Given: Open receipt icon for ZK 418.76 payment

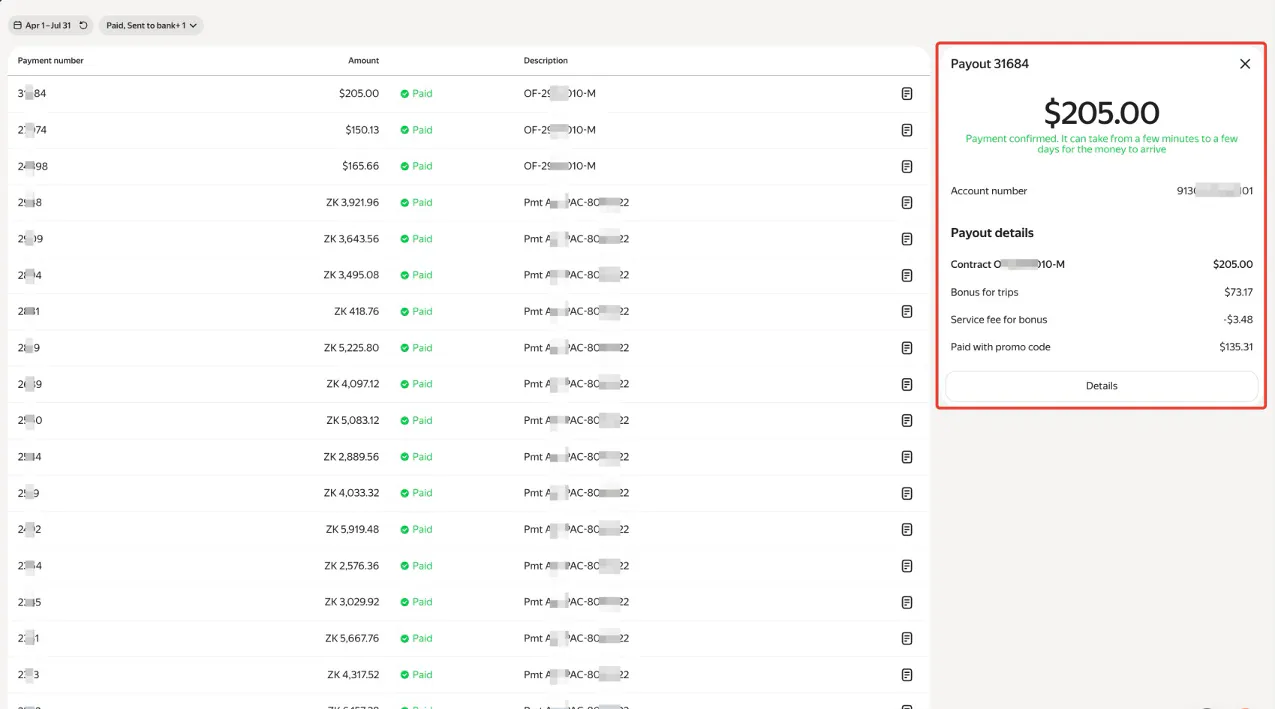Looking at the screenshot, I should coord(907,312).
